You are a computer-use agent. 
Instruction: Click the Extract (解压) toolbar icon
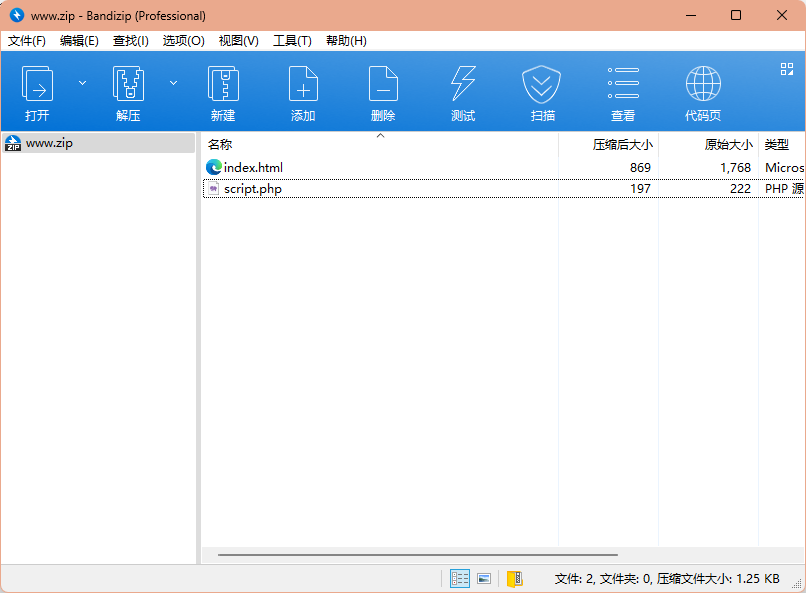(128, 85)
